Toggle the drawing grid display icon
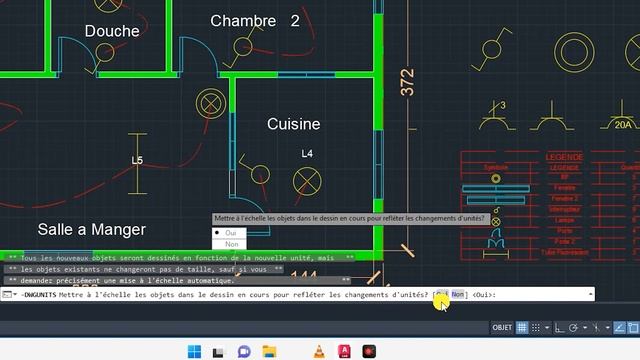640x360 pixels. pos(522,327)
